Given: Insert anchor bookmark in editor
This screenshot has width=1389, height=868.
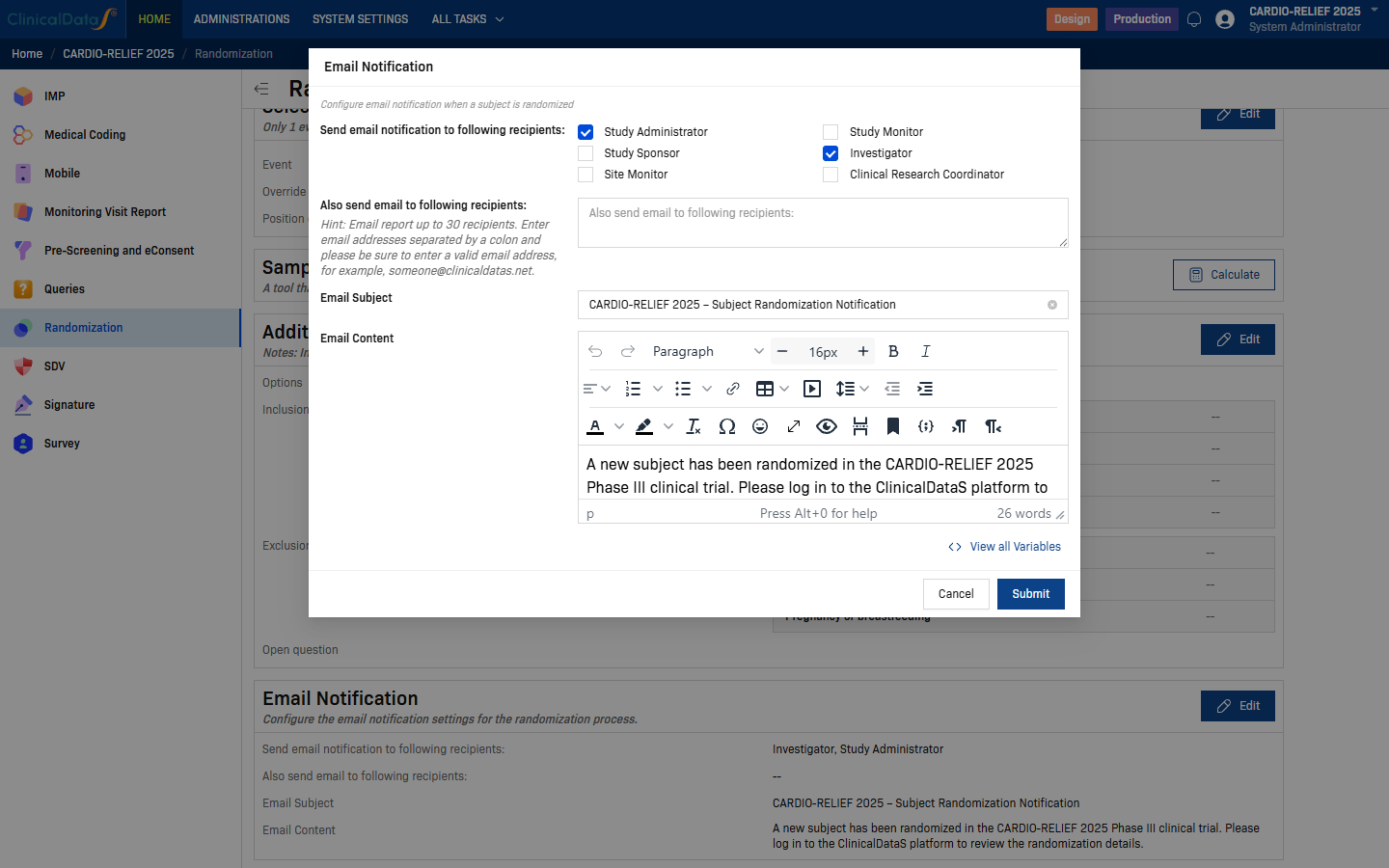Looking at the screenshot, I should click(893, 426).
